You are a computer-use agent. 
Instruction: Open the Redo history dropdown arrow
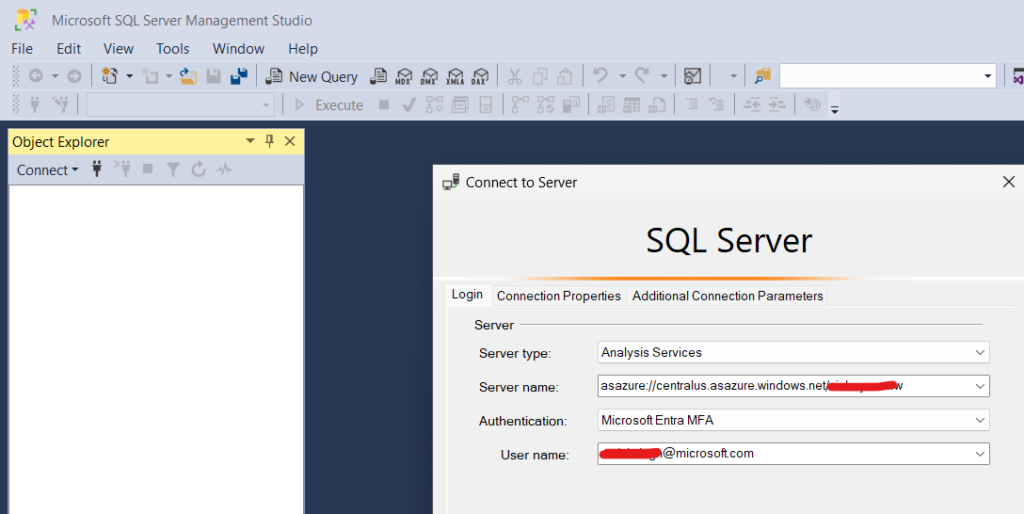tap(664, 76)
